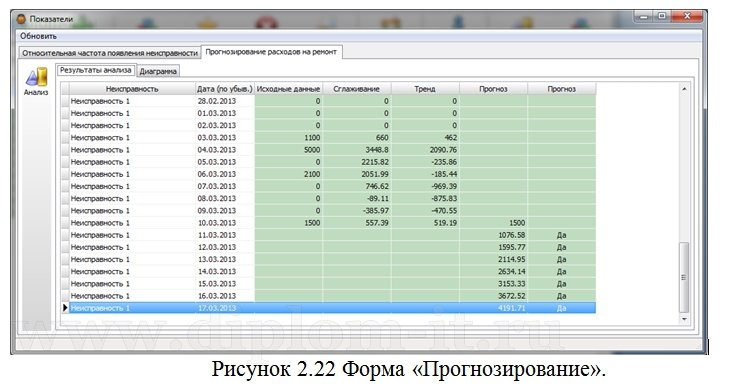The height and width of the screenshot is (390, 732).
Task: Click date cell 05.03.2013
Action: pyautogui.click(x=217, y=162)
